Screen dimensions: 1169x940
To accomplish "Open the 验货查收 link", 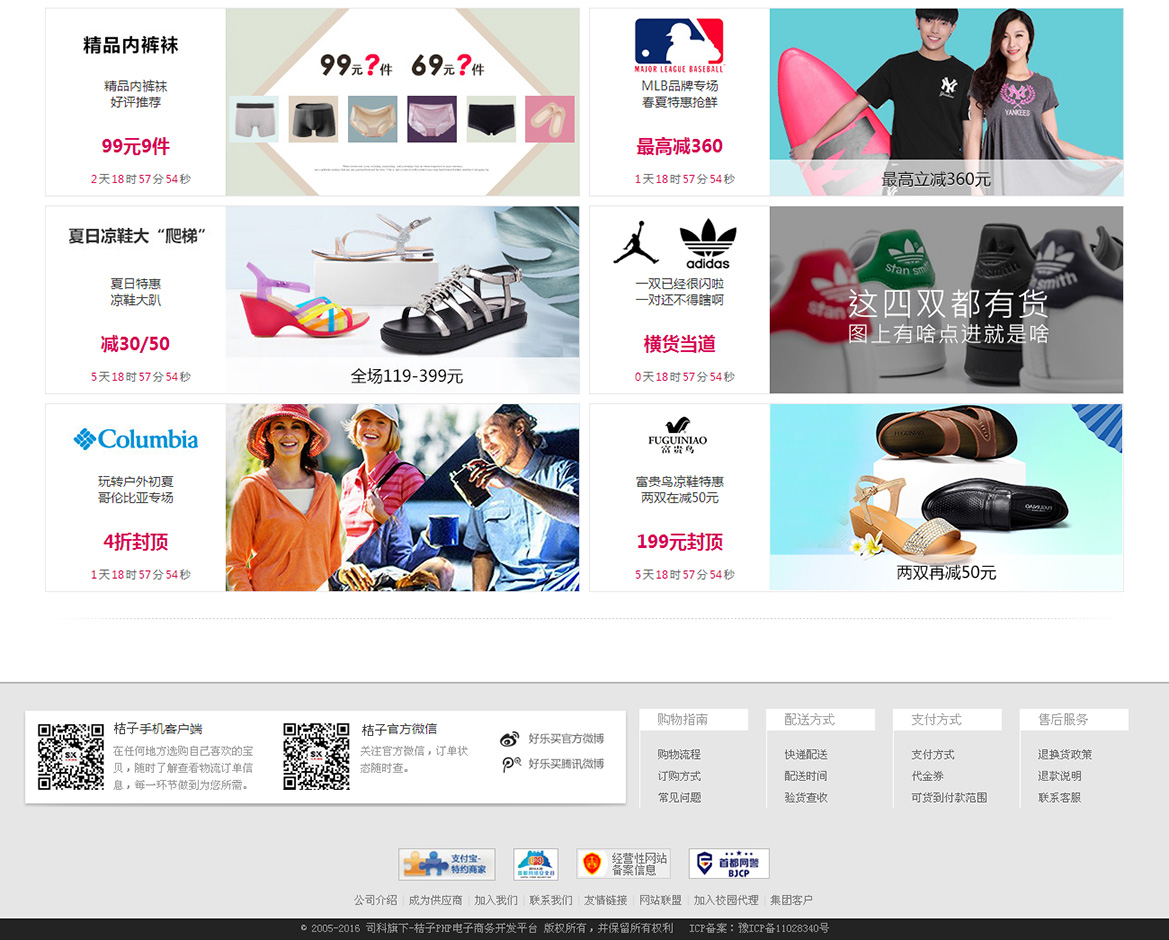I will [x=806, y=798].
